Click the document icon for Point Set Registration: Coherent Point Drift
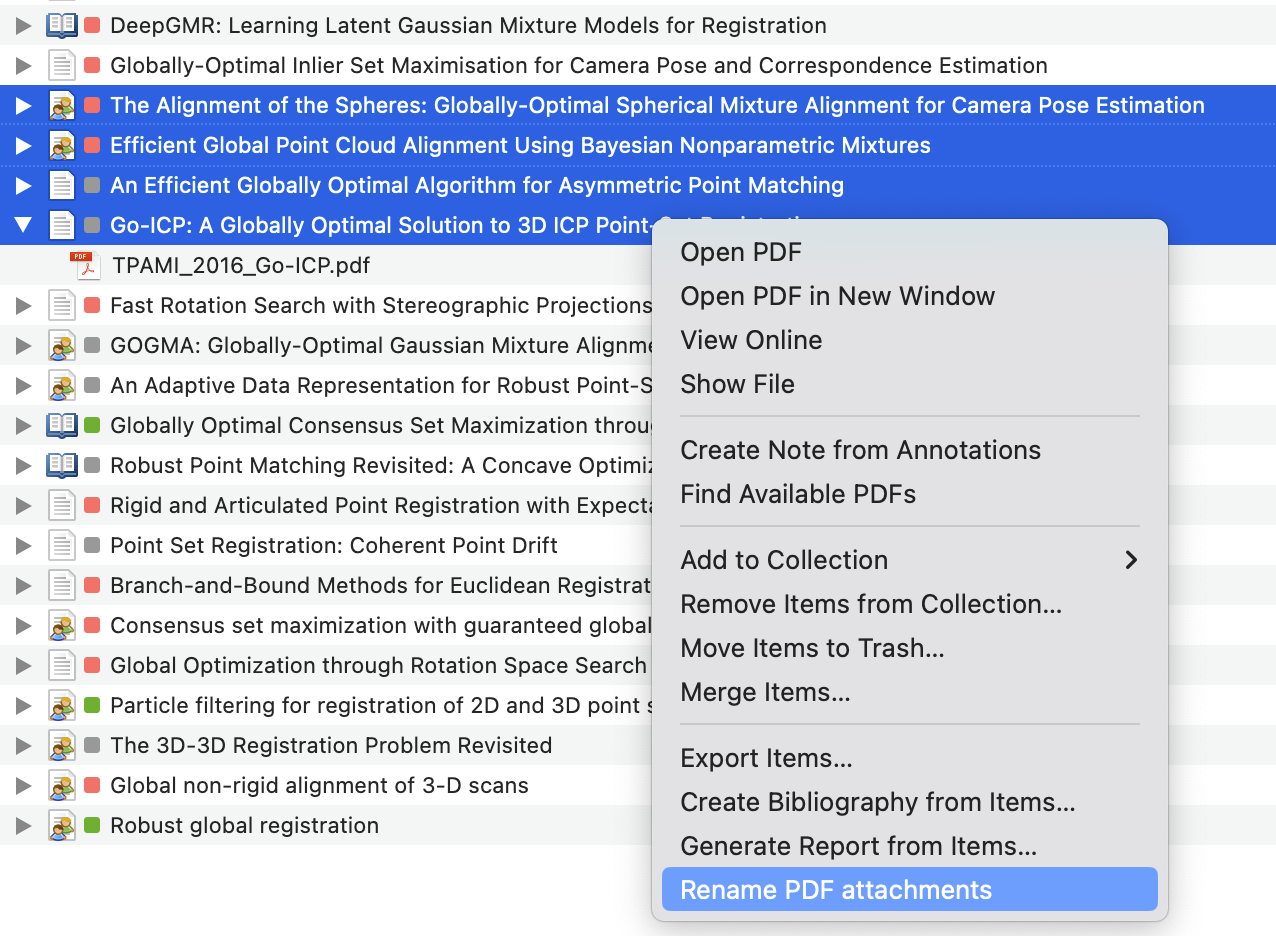The image size is (1276, 936). 60,545
